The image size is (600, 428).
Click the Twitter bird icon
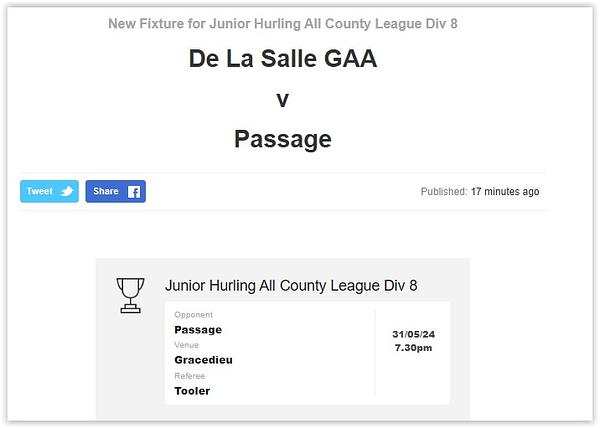[x=67, y=191]
